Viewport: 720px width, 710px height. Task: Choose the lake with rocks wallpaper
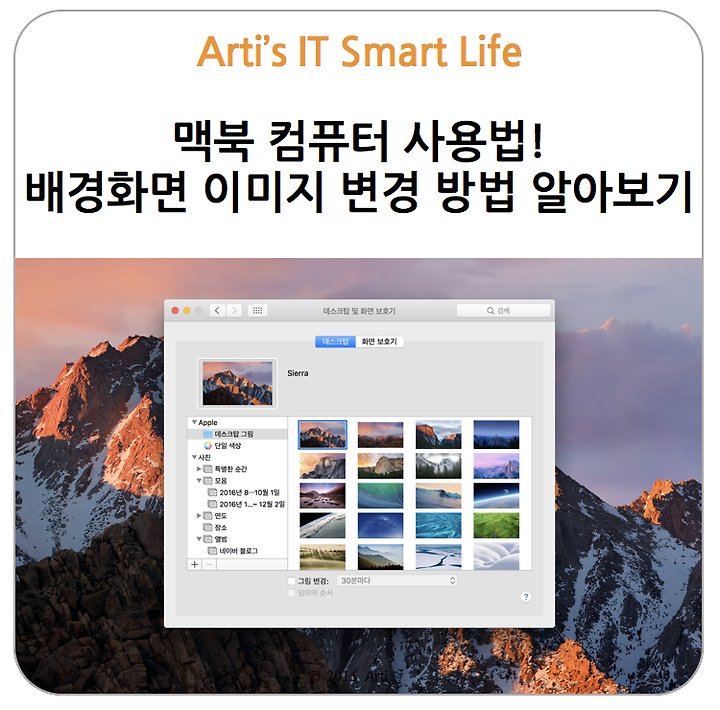[x=322, y=496]
